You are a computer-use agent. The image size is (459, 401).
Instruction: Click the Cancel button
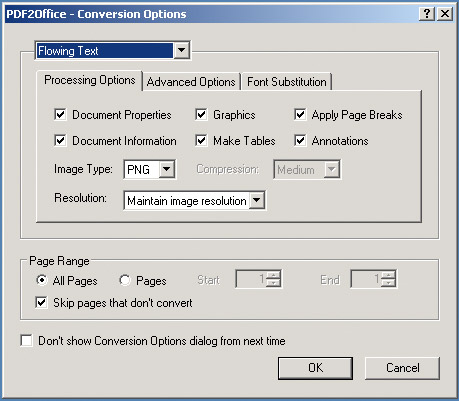pos(402,368)
